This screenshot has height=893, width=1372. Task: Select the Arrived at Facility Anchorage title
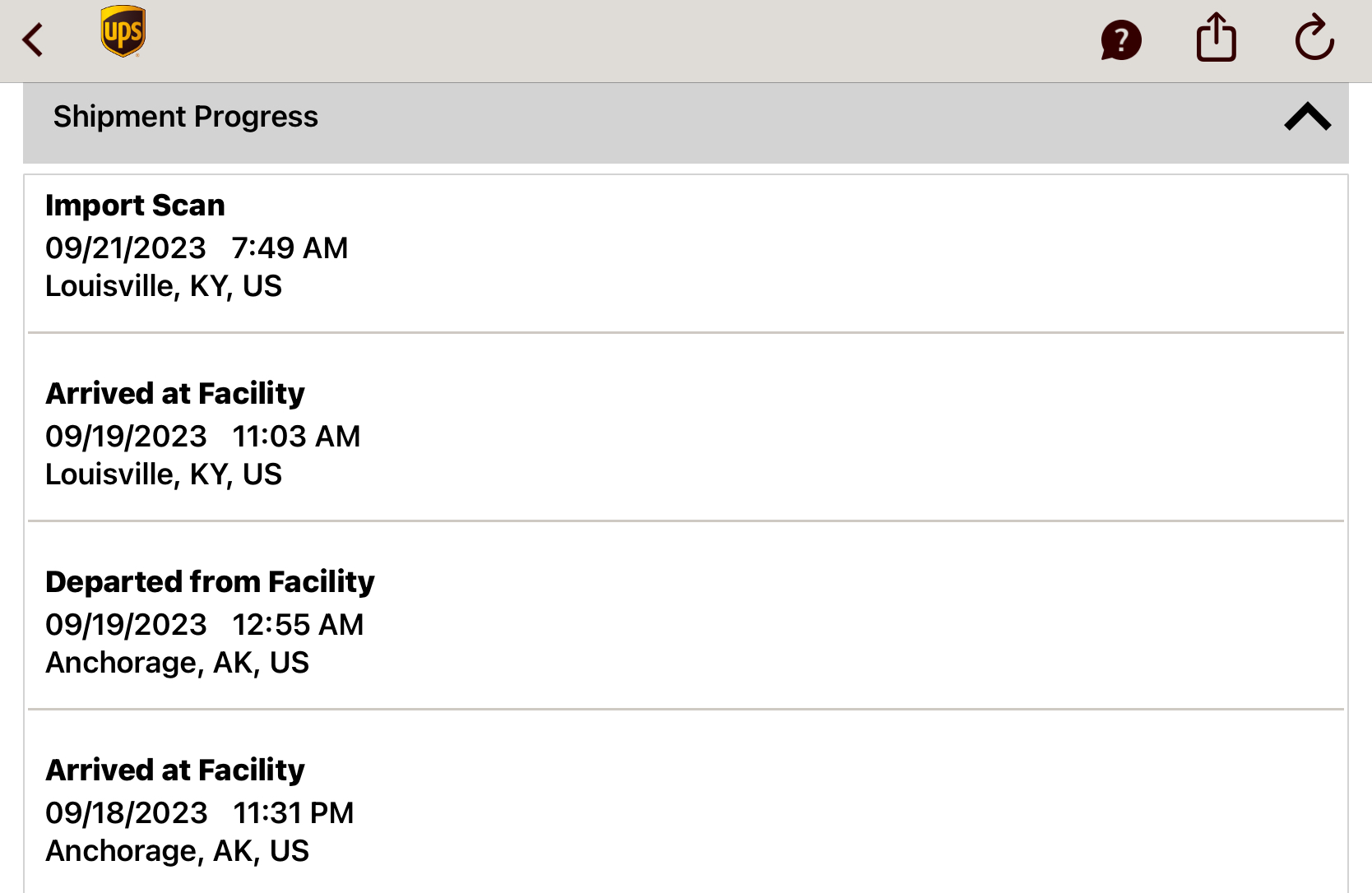pos(175,770)
